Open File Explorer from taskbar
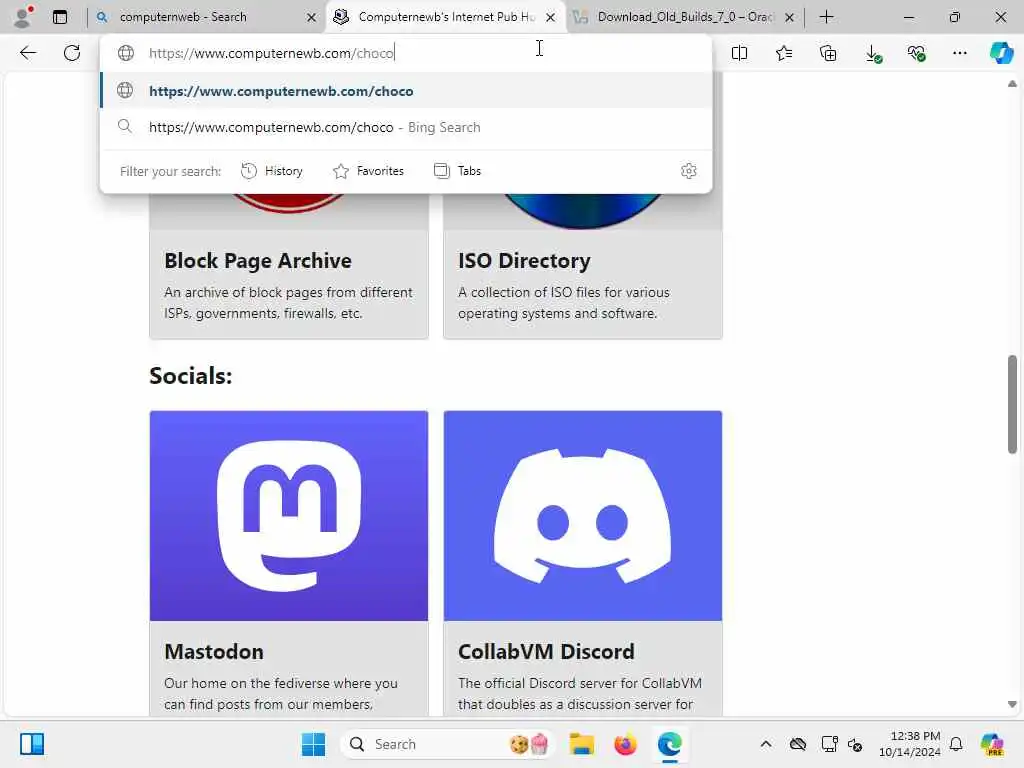Screen dimensions: 1024x768 pyautogui.click(x=581, y=744)
